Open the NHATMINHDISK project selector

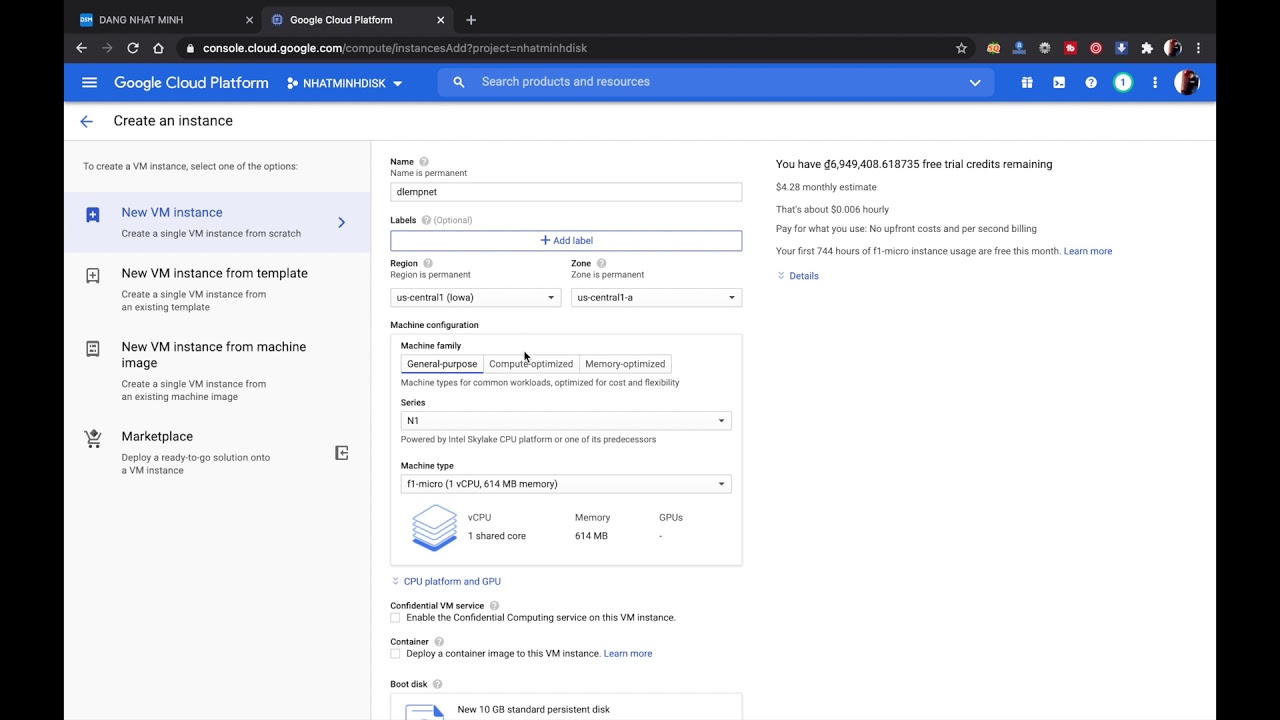344,83
